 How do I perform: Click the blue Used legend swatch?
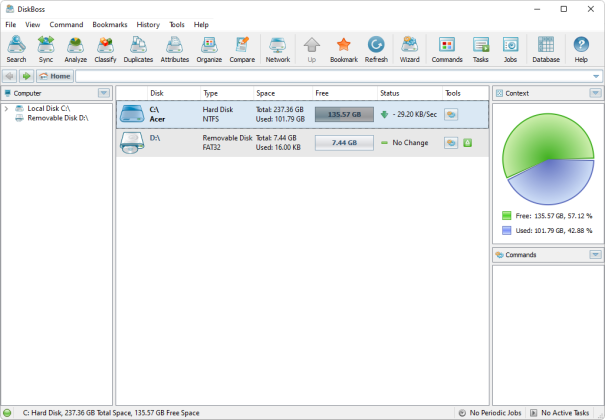pyautogui.click(x=506, y=231)
